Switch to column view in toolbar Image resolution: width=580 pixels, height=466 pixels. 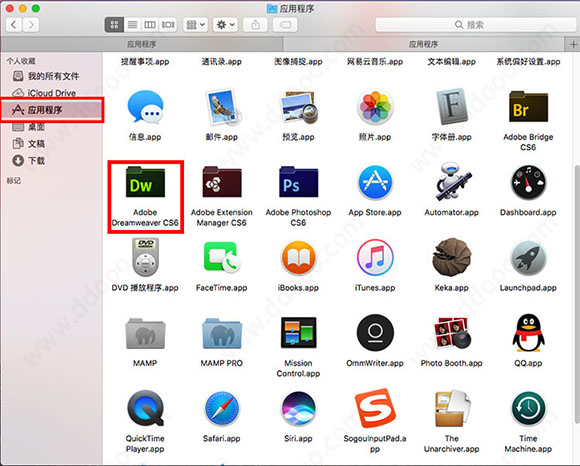click(150, 25)
